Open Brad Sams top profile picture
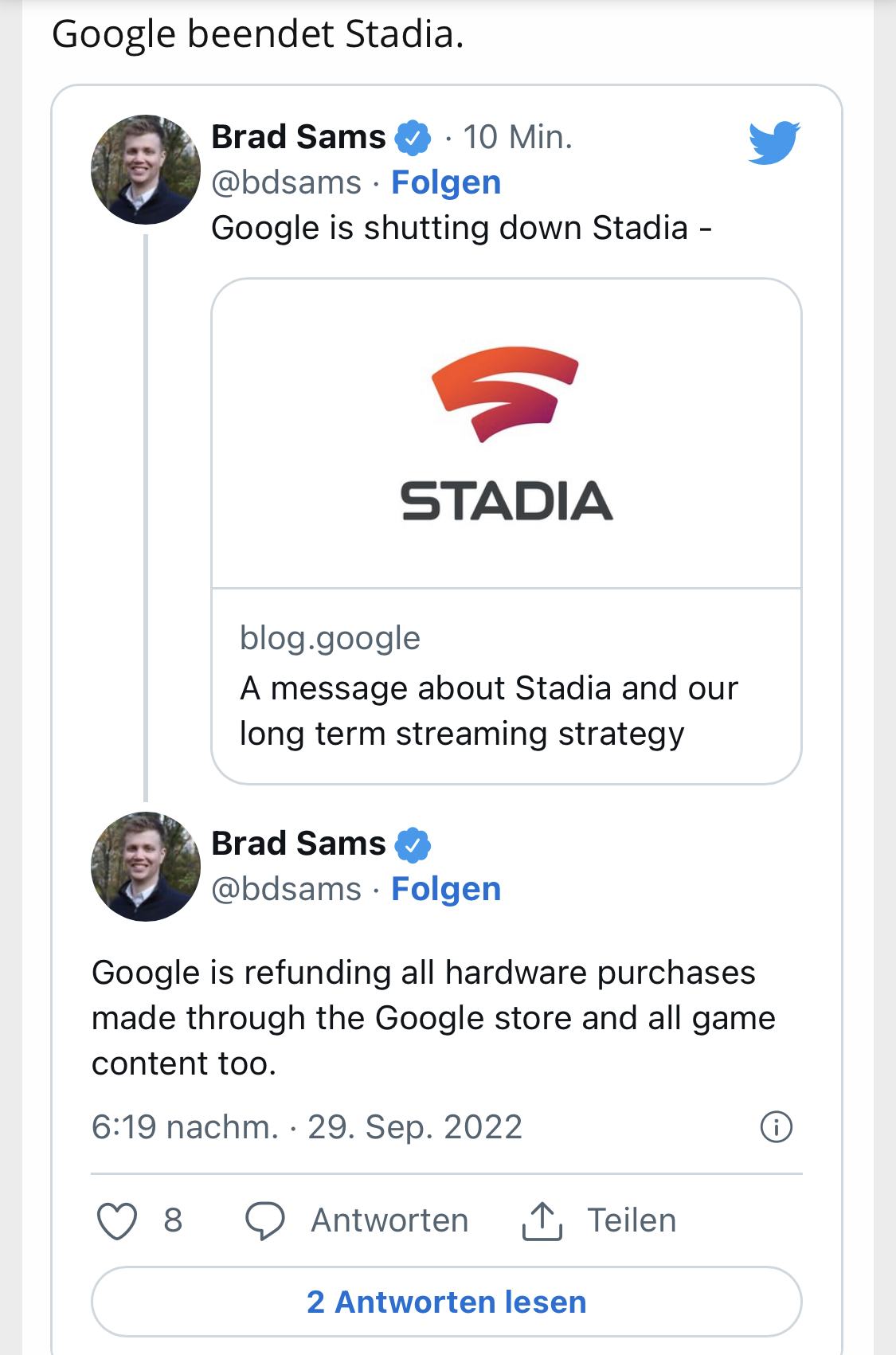This screenshot has height=1355, width=896. (x=145, y=169)
